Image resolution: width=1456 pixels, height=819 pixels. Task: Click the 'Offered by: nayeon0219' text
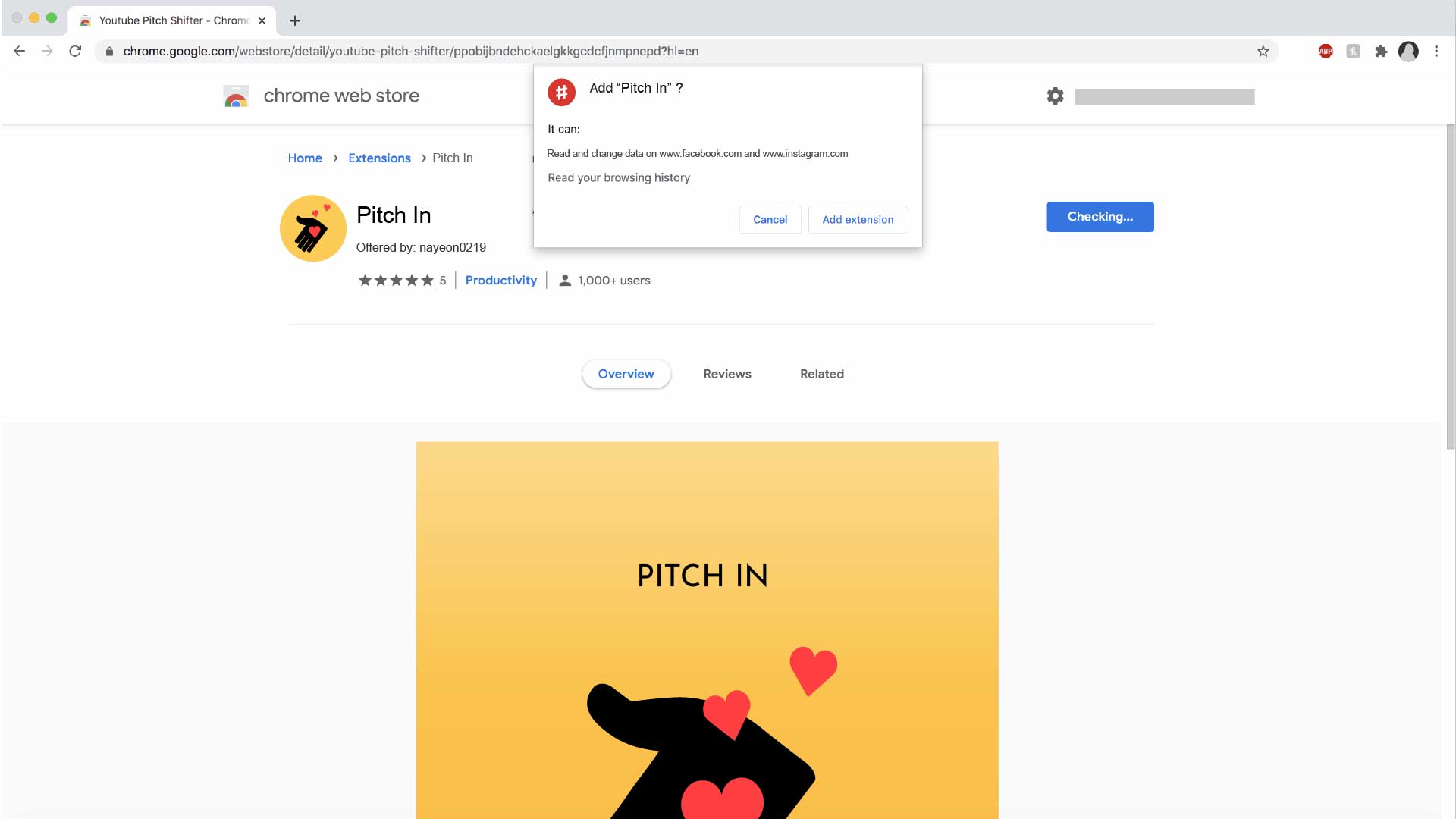(x=421, y=247)
